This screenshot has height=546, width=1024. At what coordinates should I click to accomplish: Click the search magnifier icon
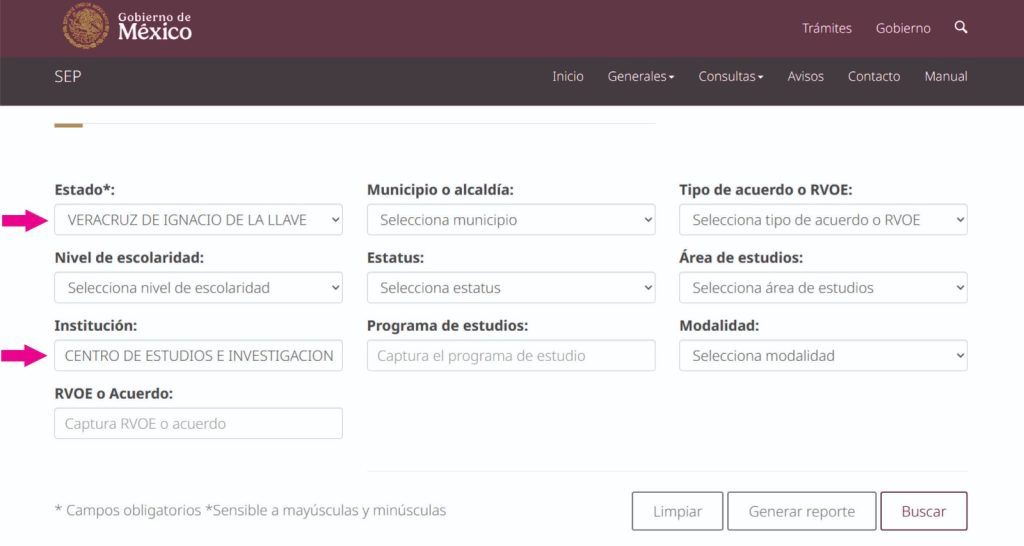[x=961, y=28]
